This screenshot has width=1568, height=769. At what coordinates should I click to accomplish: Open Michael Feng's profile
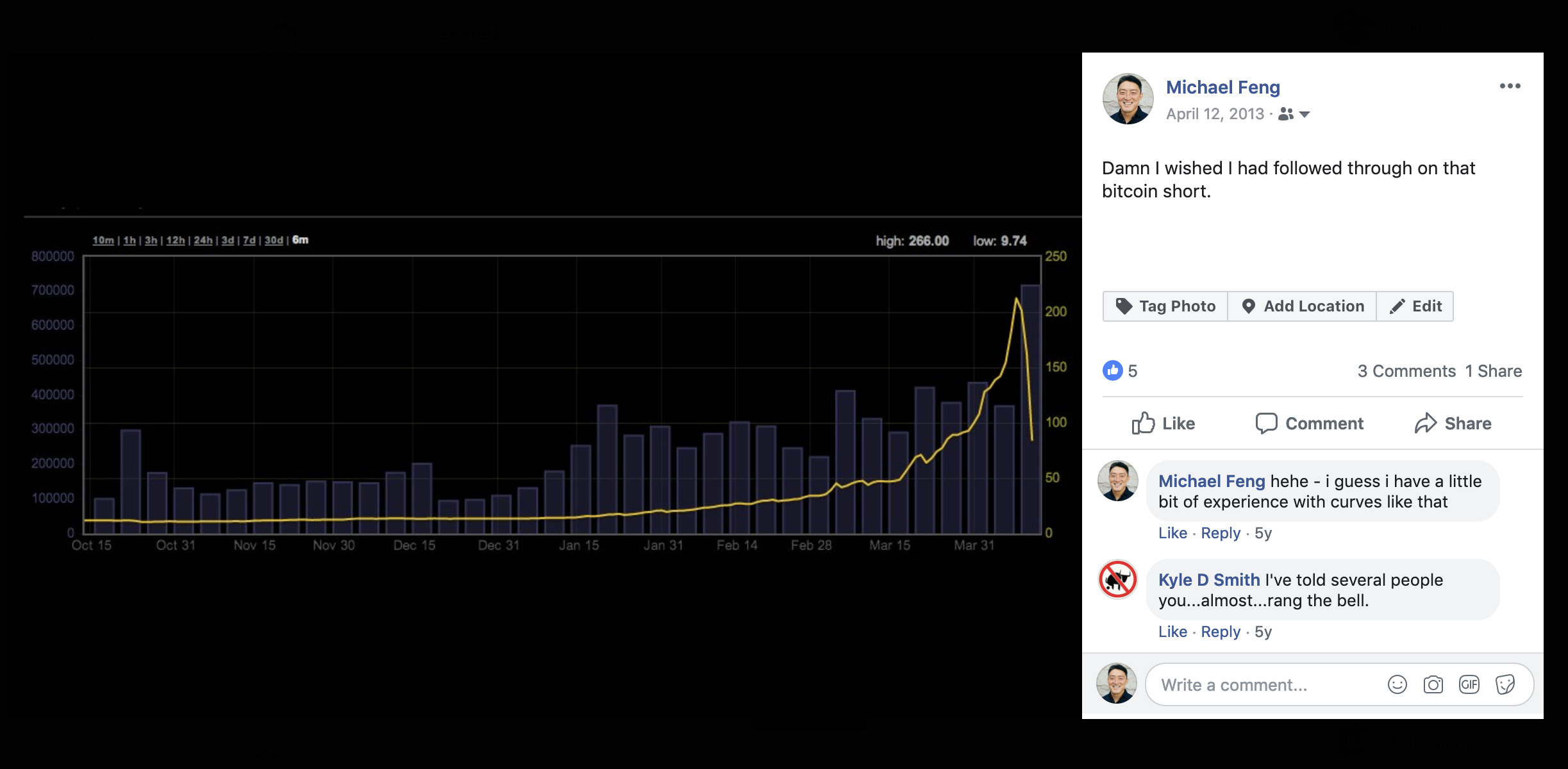(x=1222, y=87)
